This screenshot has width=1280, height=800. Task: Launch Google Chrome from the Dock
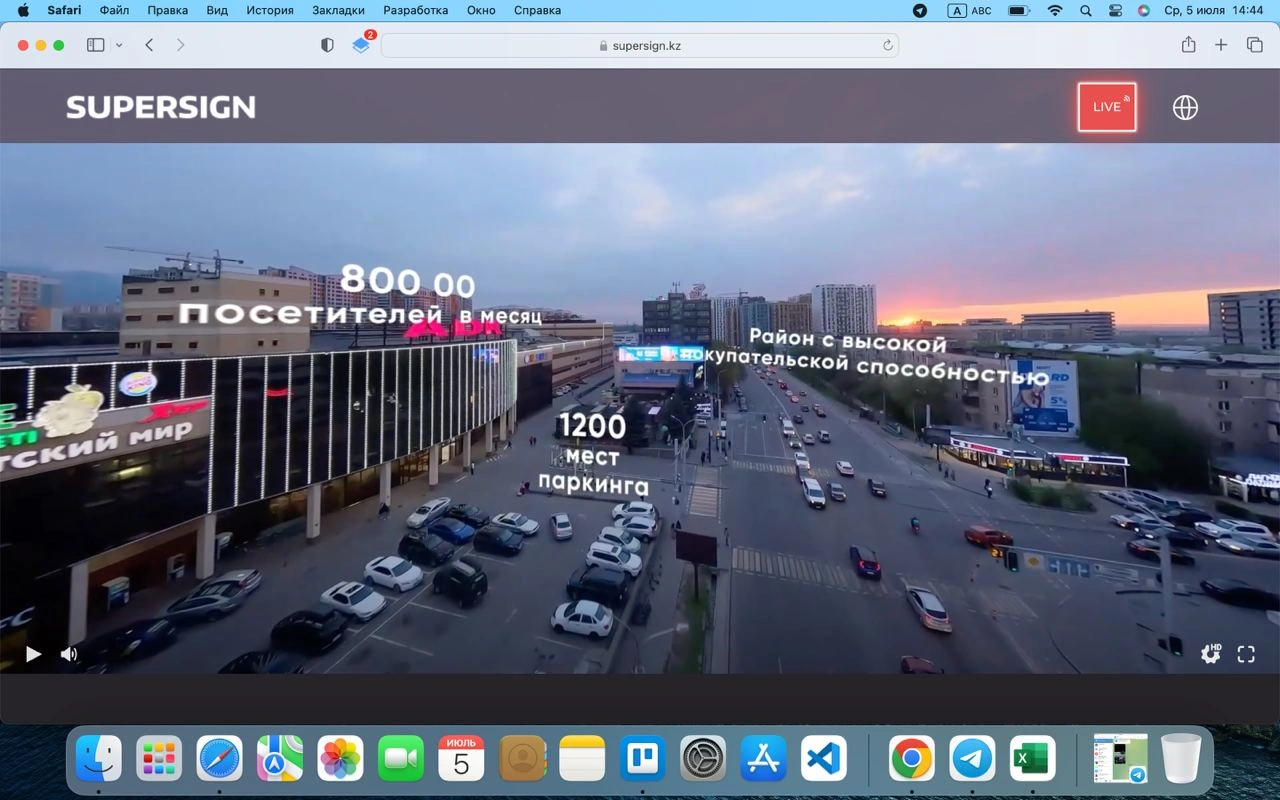coord(912,759)
